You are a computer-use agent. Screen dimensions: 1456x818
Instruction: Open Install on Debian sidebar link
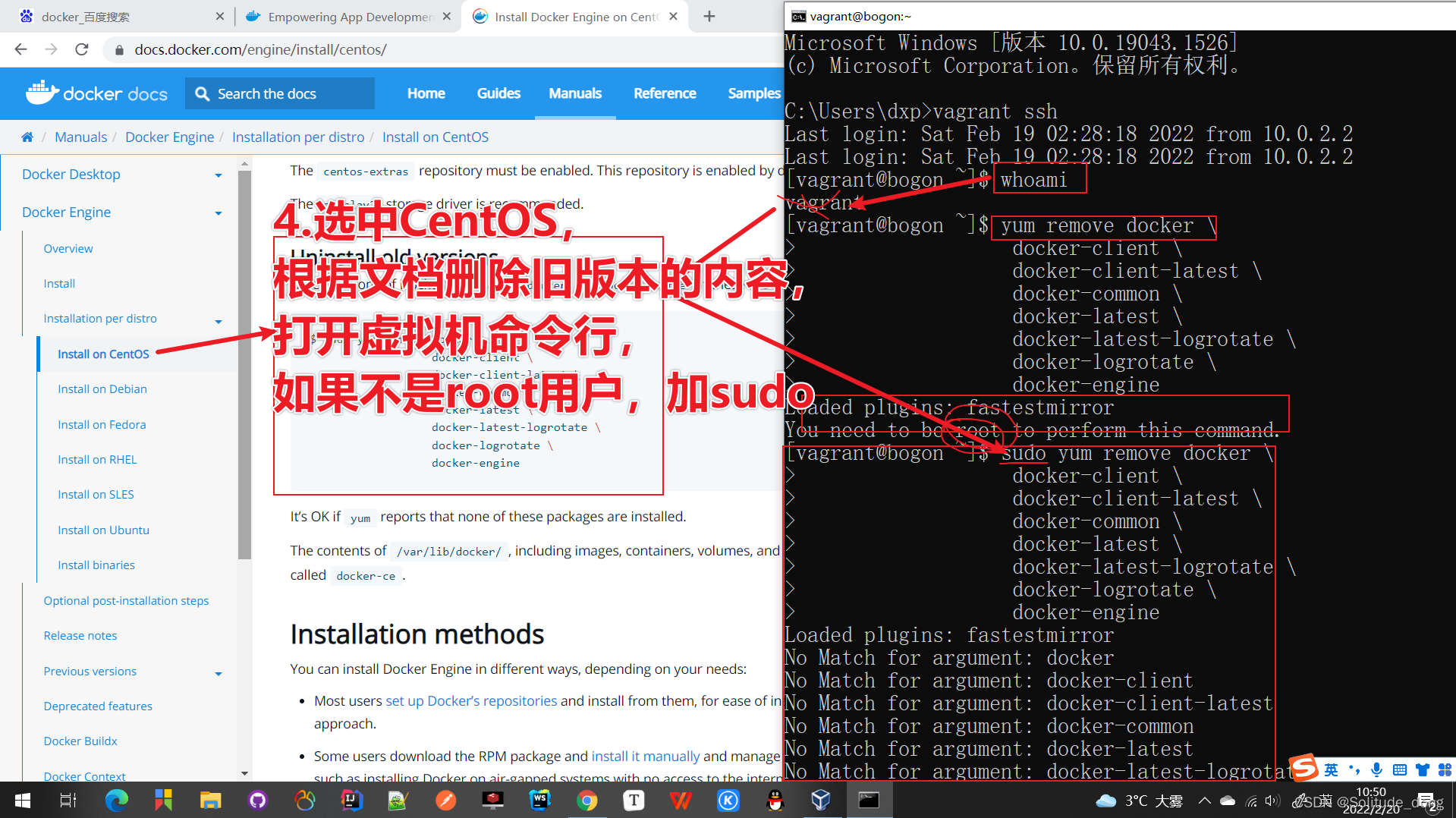tap(102, 389)
